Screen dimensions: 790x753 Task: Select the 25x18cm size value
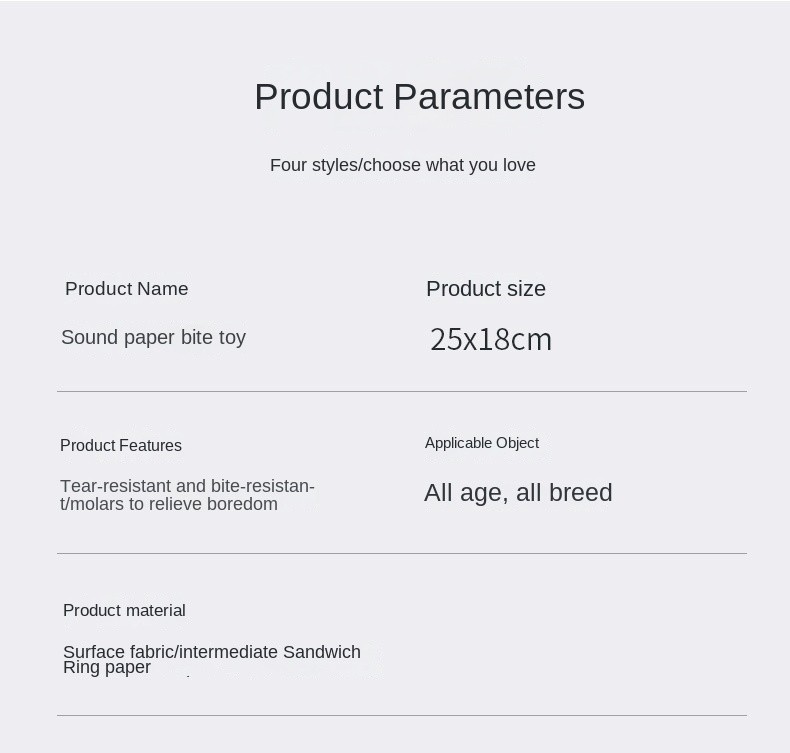491,339
